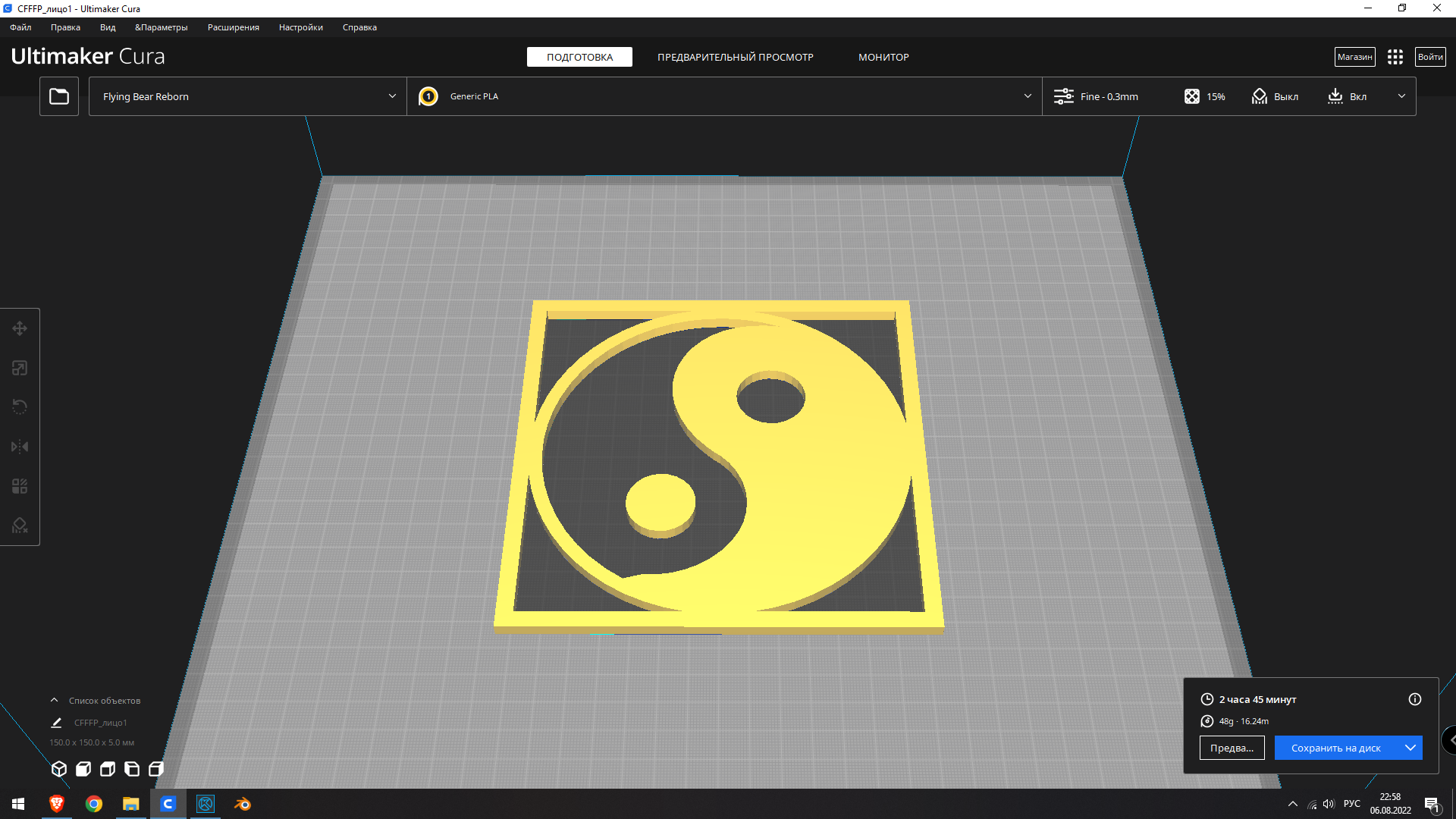Click infill density 15% setting
Image resolution: width=1456 pixels, height=819 pixels.
coord(1204,96)
